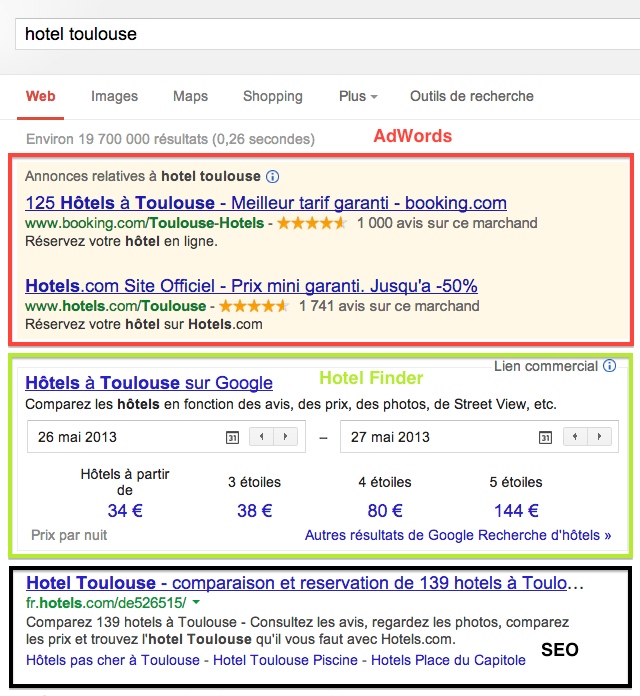Click the info icon beside Annonces relatives

[273, 177]
